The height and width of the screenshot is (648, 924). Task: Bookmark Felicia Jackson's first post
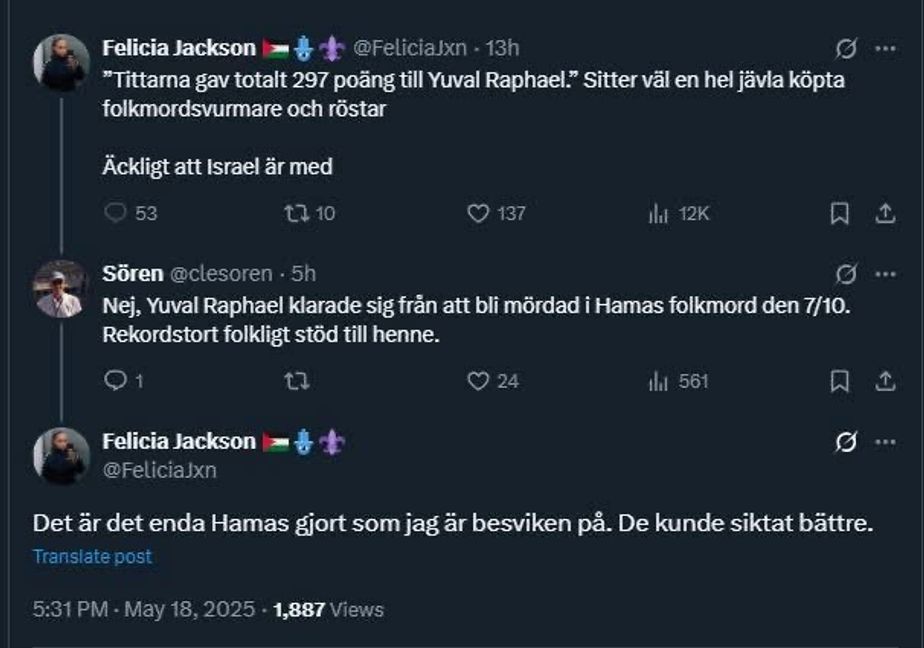tap(841, 213)
